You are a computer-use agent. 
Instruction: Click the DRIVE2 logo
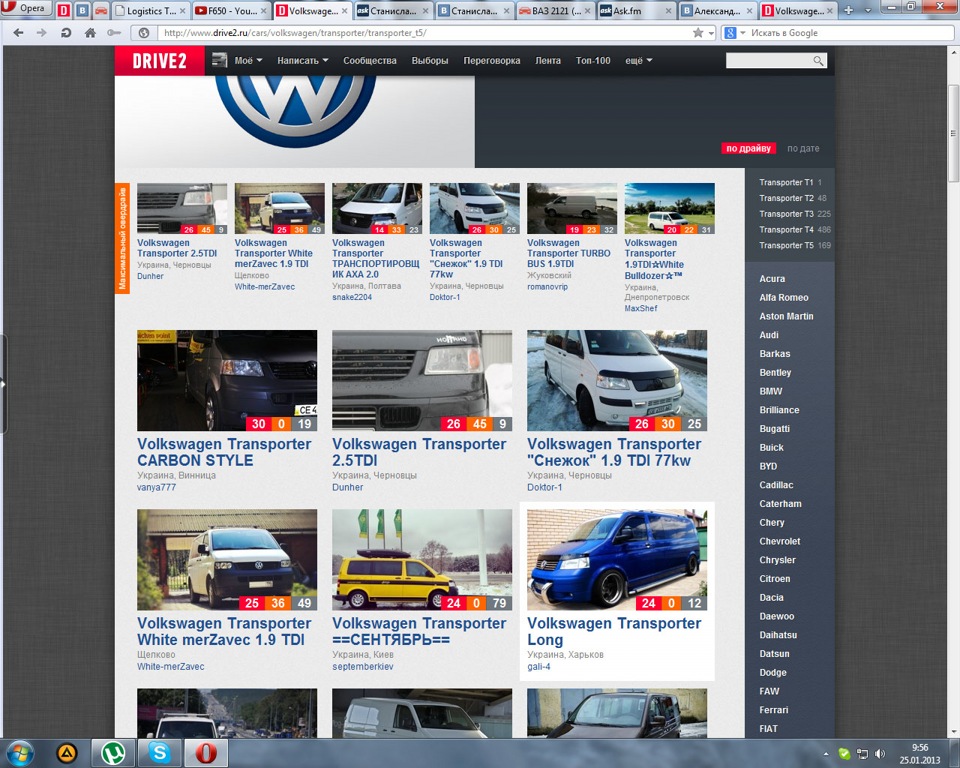coord(159,61)
